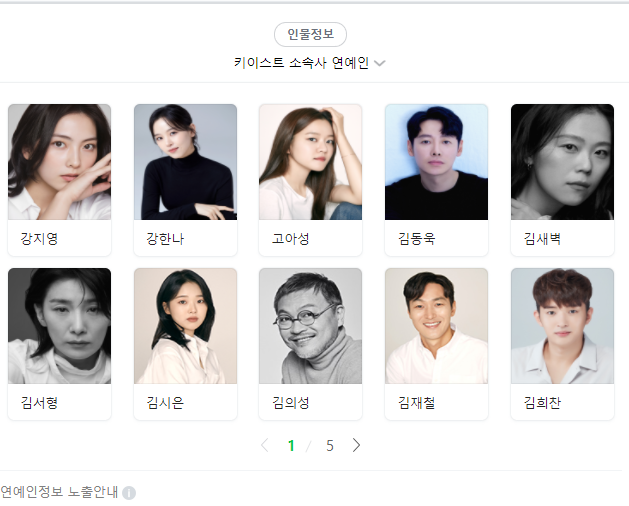Open the info icon beside 연예인정보 노출안내
The height and width of the screenshot is (506, 629).
pyautogui.click(x=129, y=492)
